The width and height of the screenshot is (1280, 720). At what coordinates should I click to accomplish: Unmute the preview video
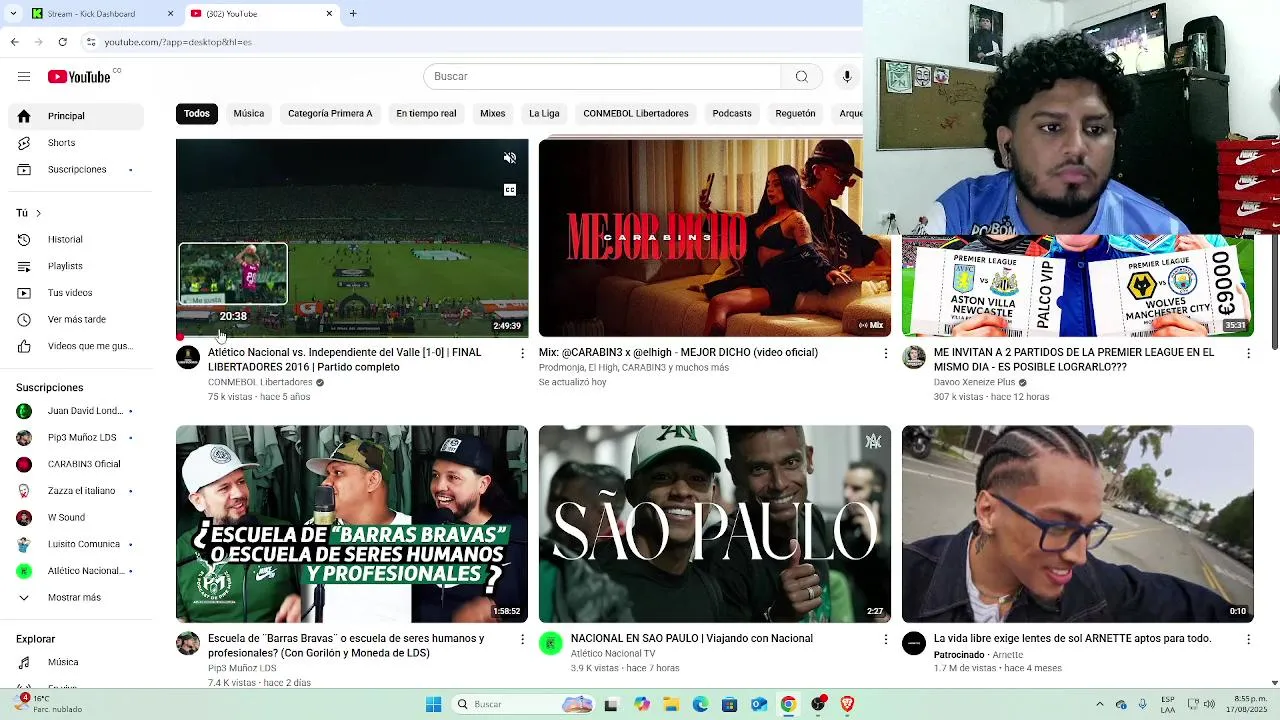pos(510,158)
